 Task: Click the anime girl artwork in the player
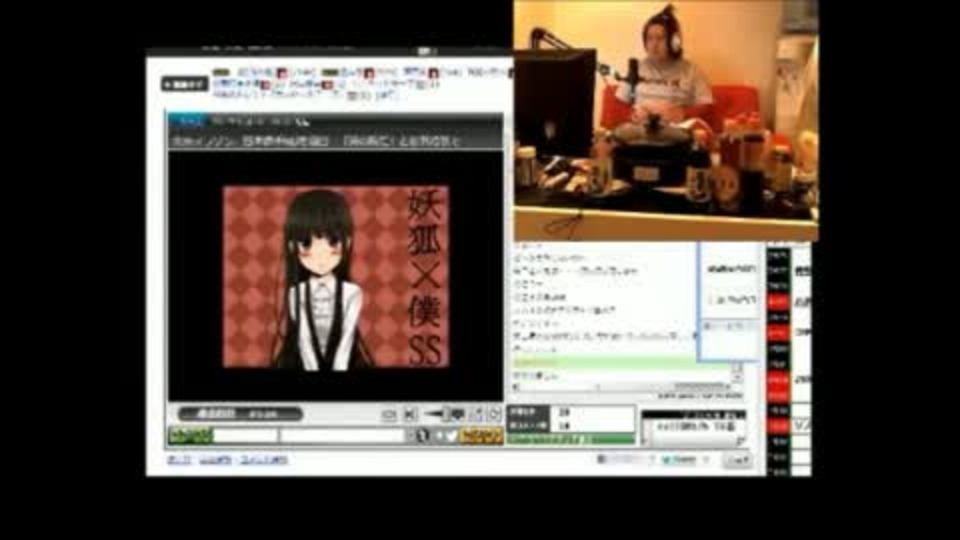[336, 277]
